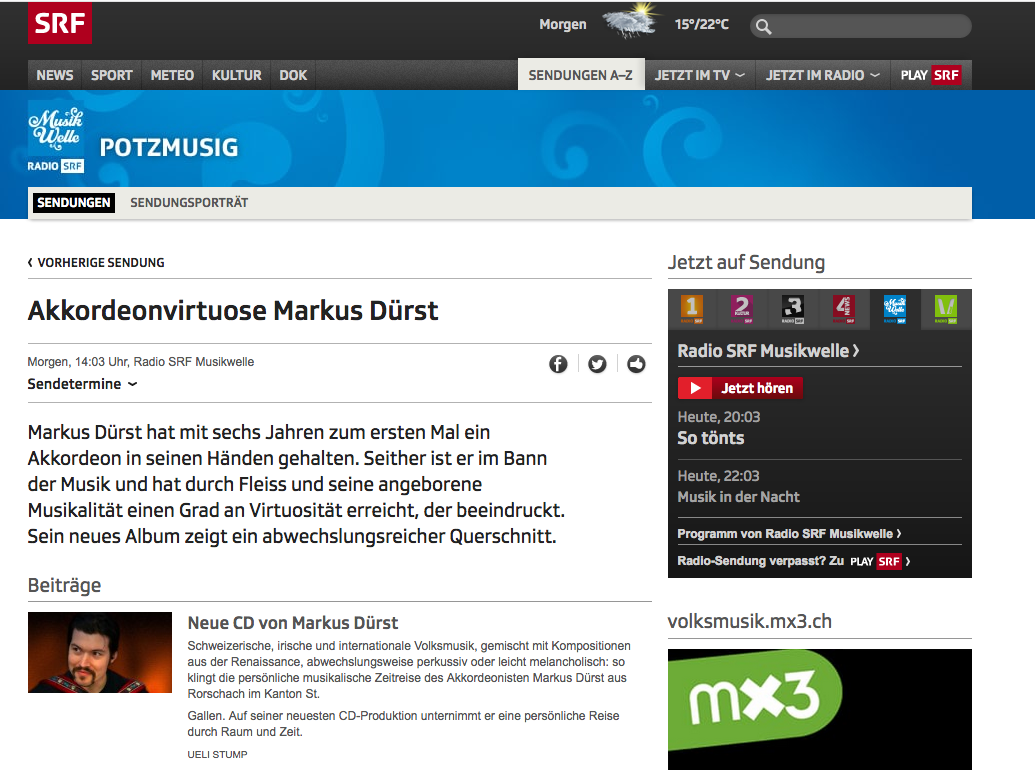
Task: Click the Heute, 22:03 schedule time
Action: (719, 476)
